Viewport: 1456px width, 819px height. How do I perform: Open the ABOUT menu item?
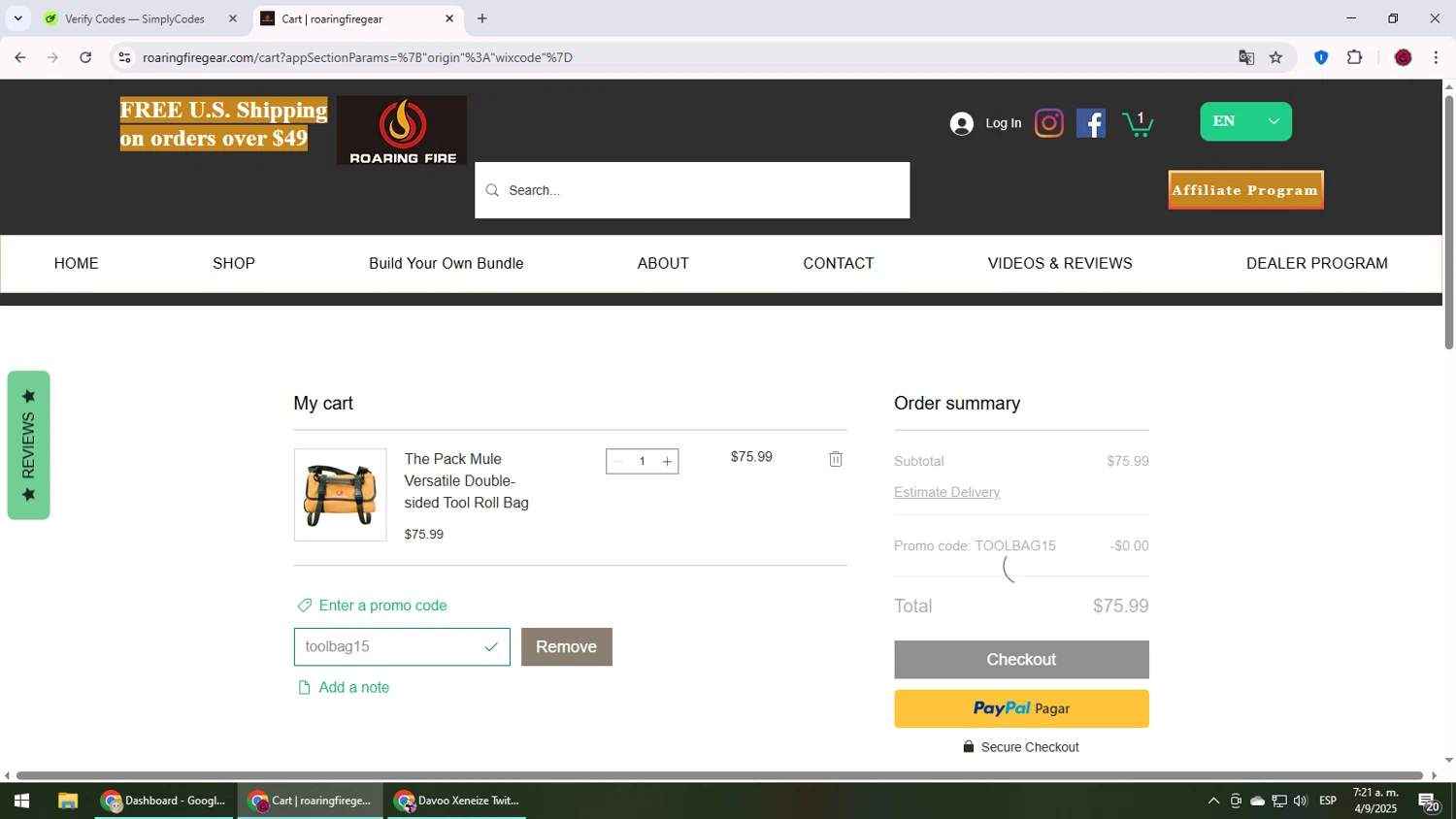(x=663, y=263)
